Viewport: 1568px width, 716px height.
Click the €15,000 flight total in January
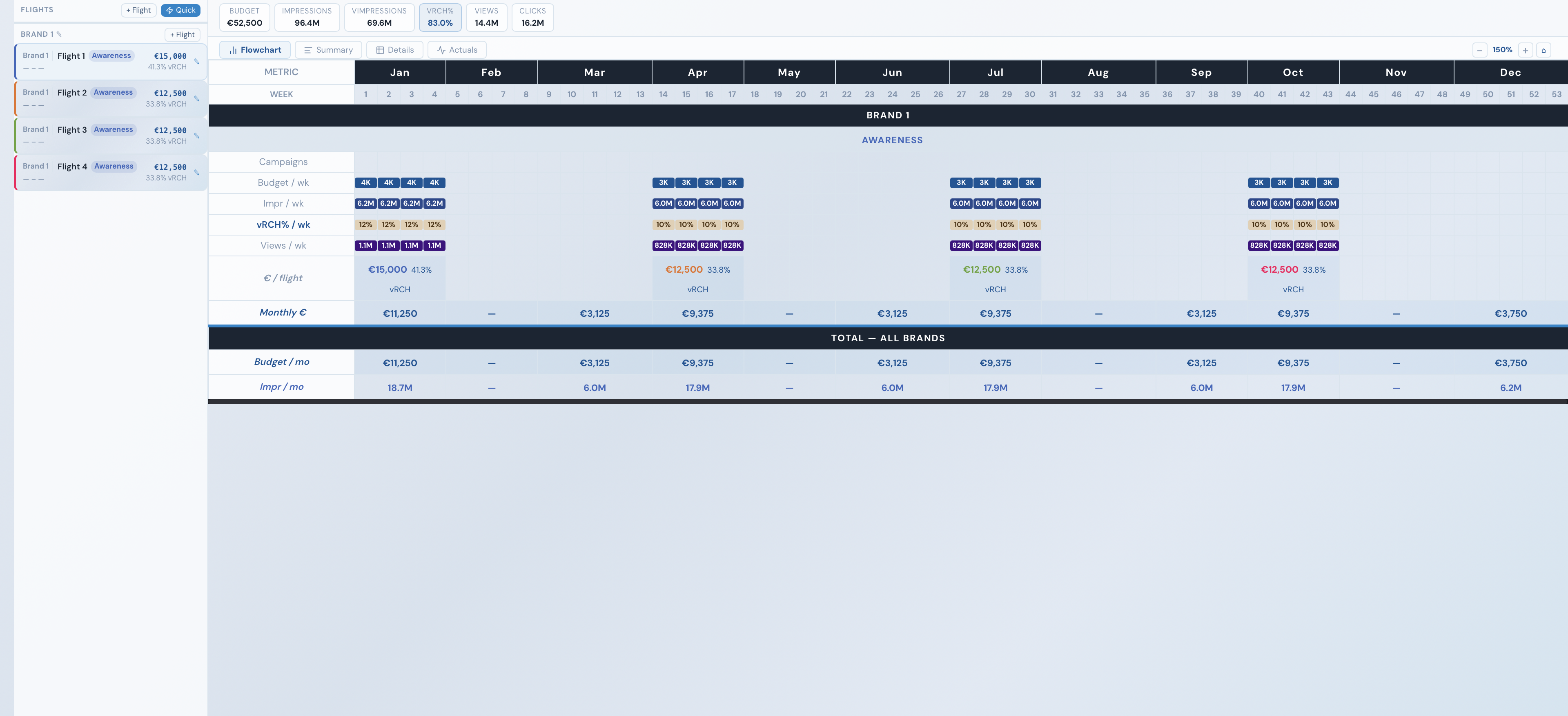(388, 269)
